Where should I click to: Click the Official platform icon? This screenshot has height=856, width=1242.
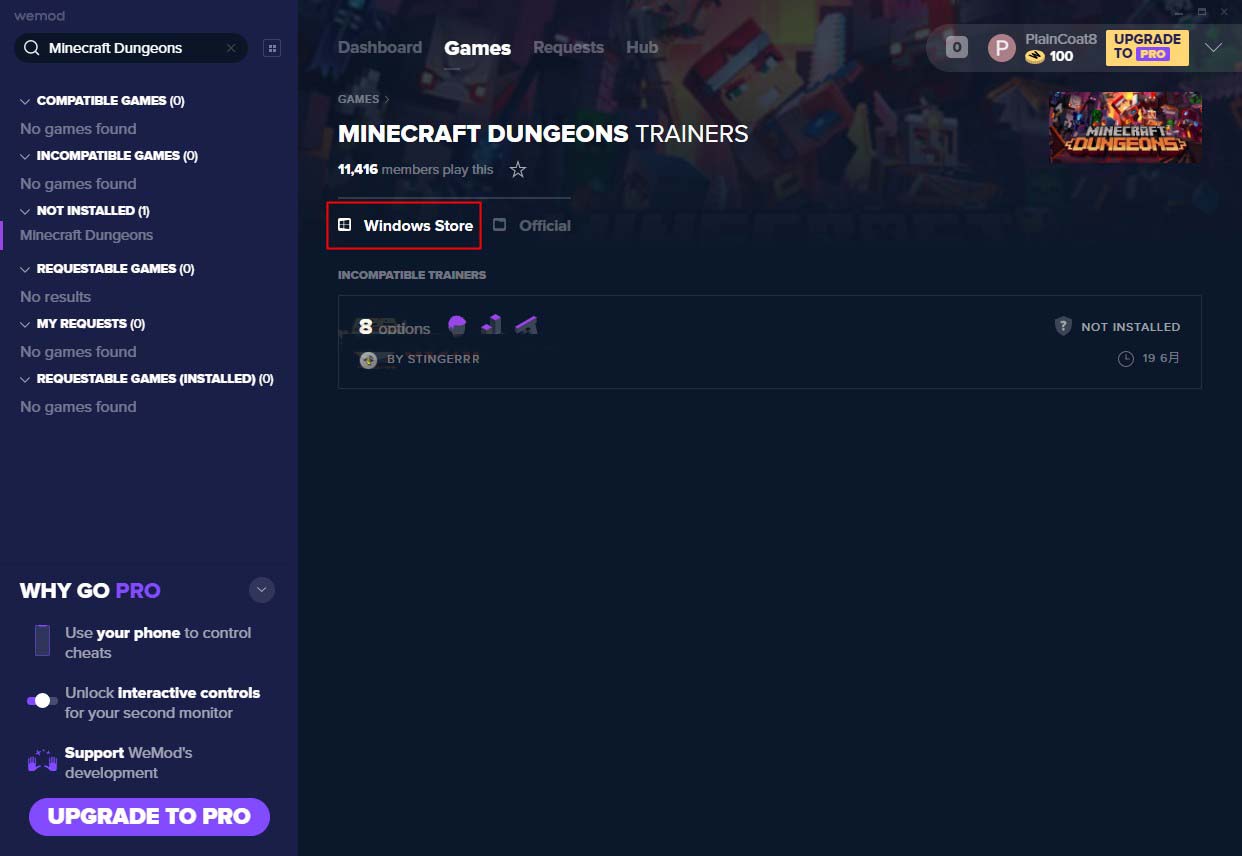pos(500,225)
